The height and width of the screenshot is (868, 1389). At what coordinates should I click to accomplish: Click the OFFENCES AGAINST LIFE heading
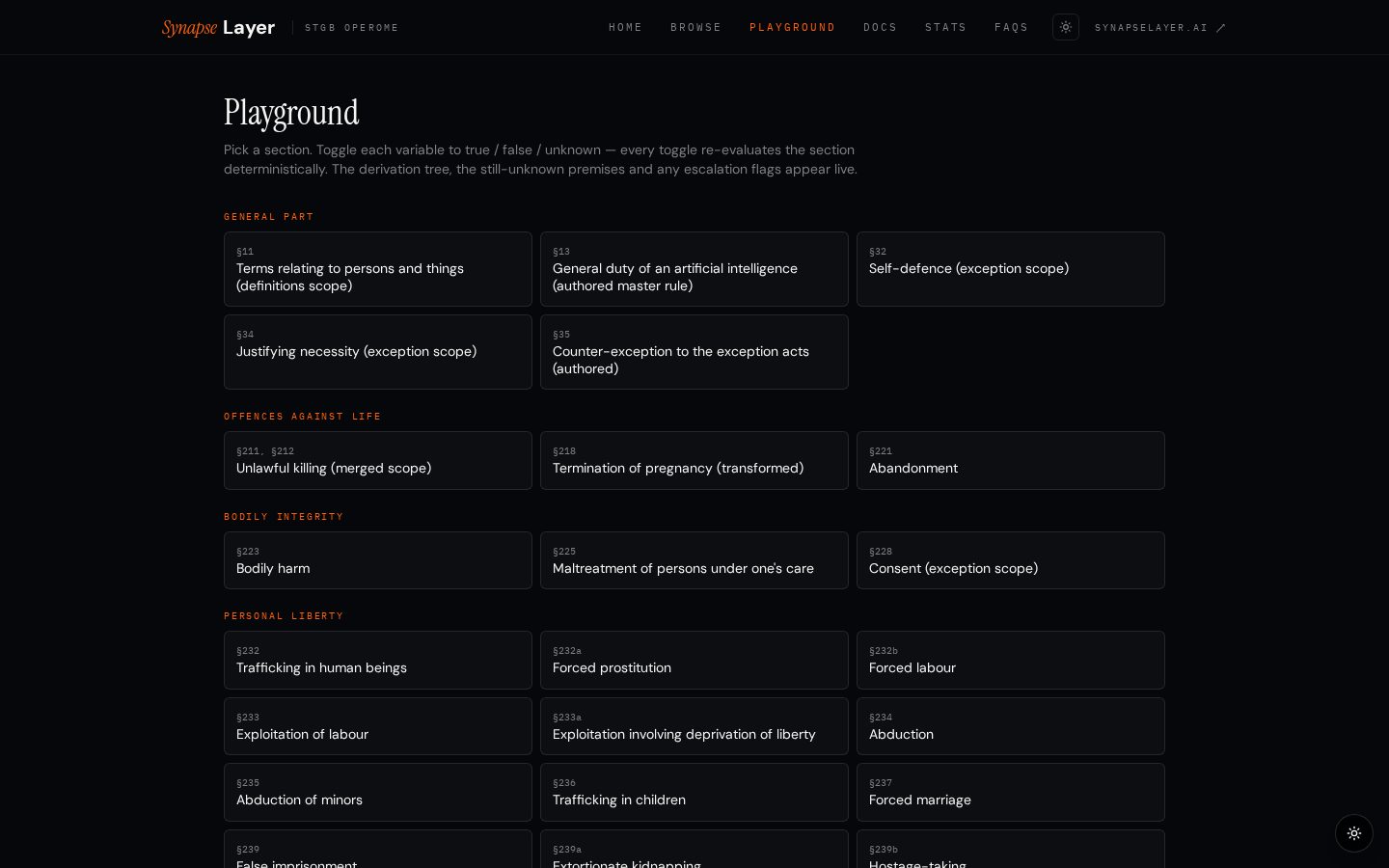tap(303, 417)
